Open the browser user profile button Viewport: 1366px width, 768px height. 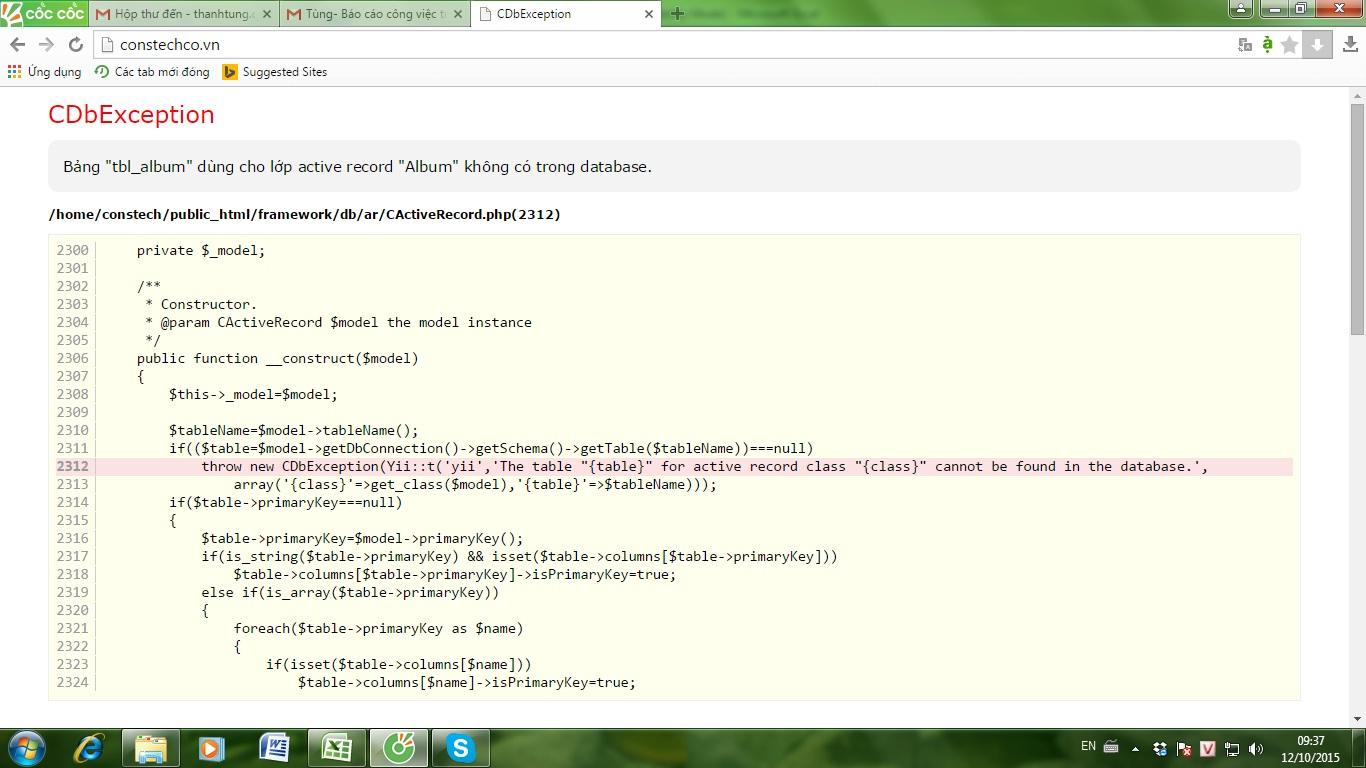[1241, 9]
